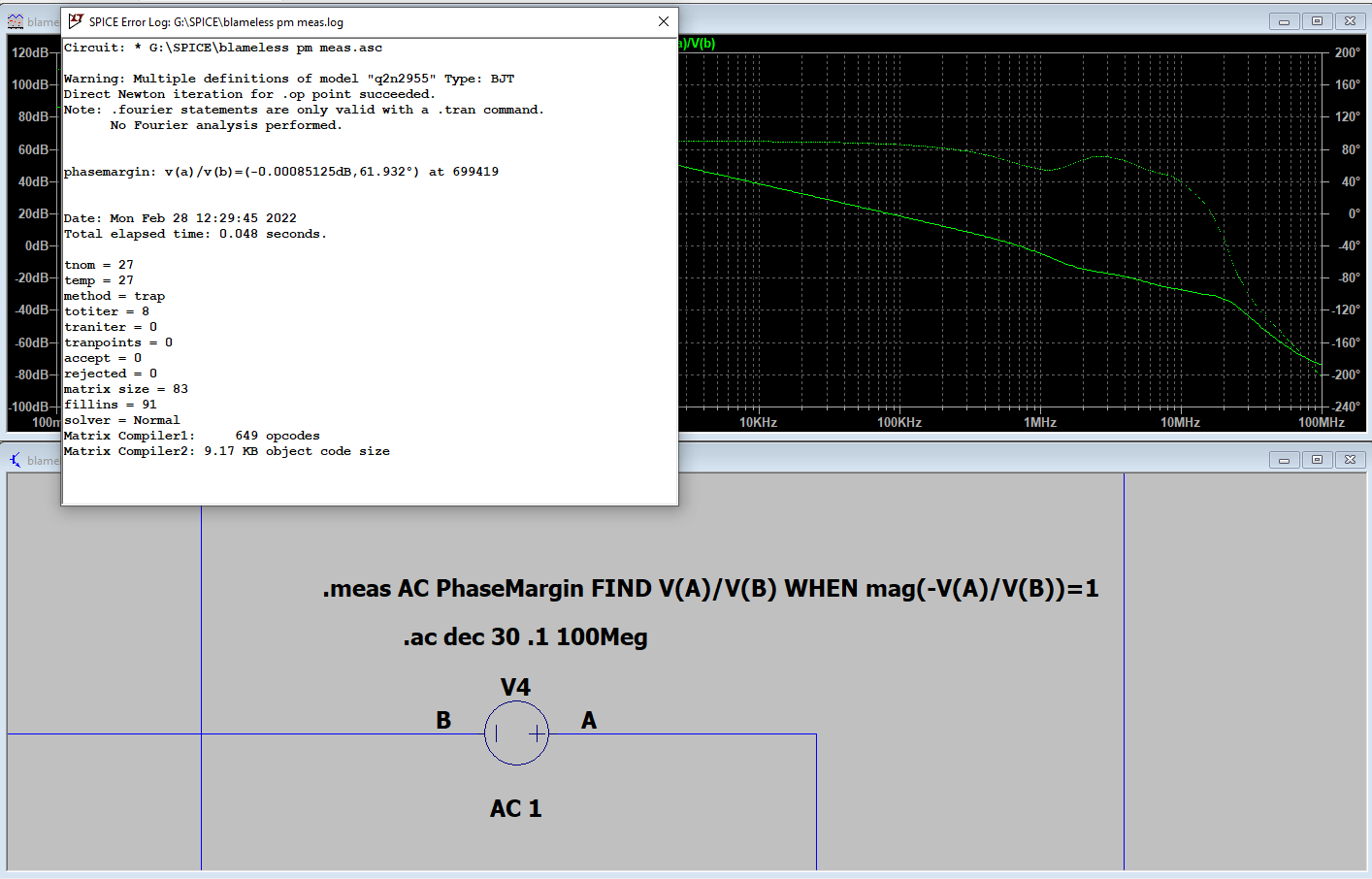
Task: Minimize the waveform plot window
Action: [x=1284, y=21]
